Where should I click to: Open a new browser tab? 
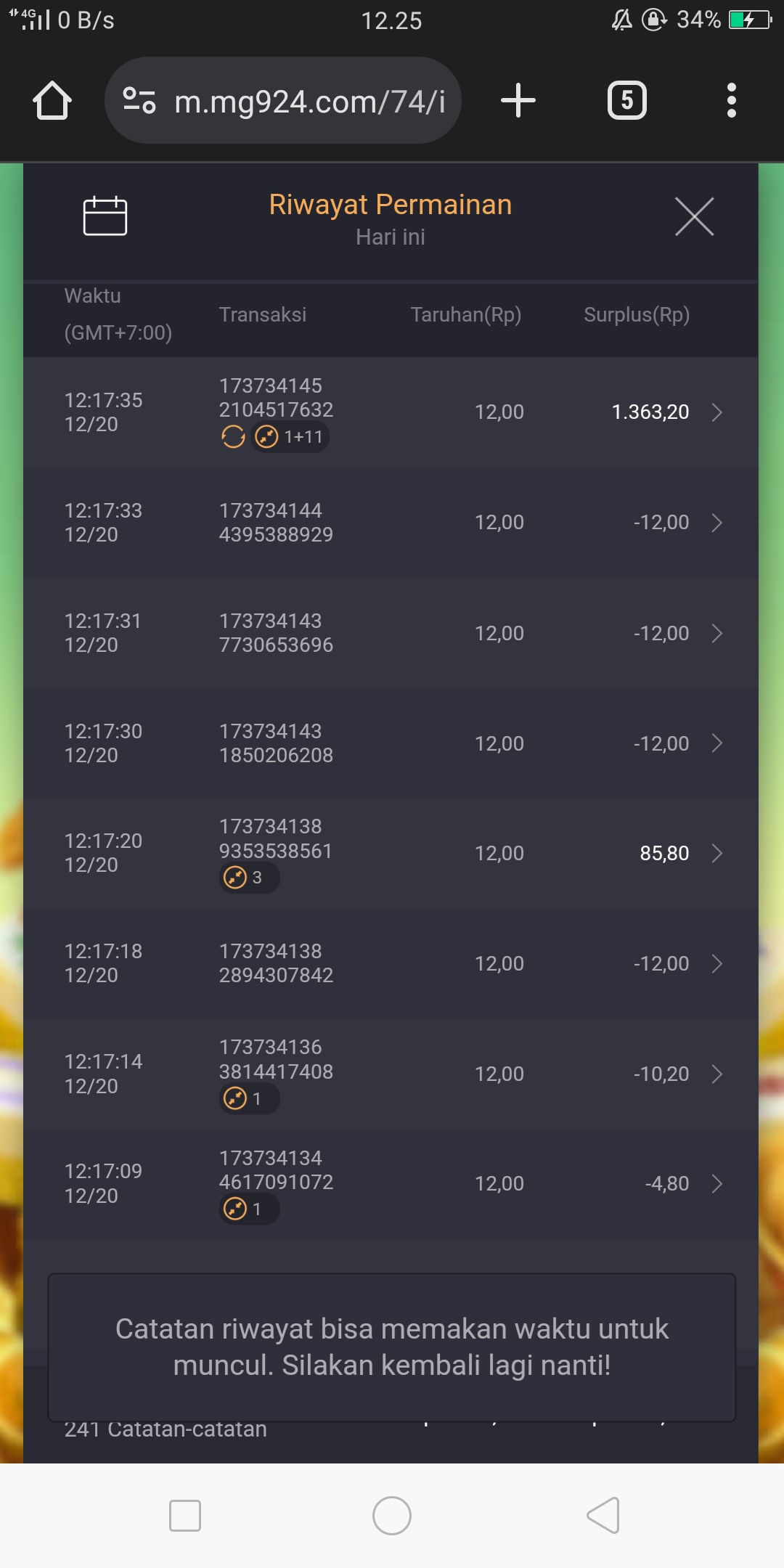pyautogui.click(x=518, y=101)
